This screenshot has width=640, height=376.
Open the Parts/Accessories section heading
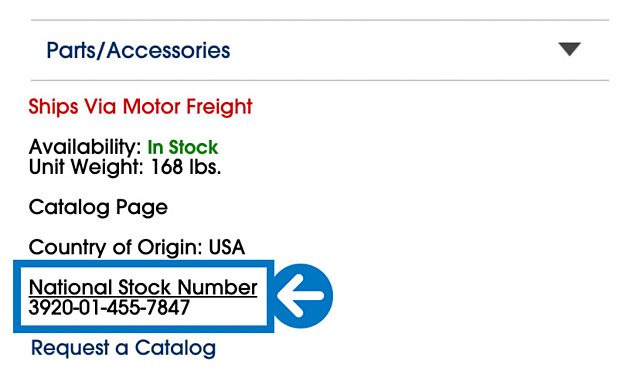tap(138, 50)
